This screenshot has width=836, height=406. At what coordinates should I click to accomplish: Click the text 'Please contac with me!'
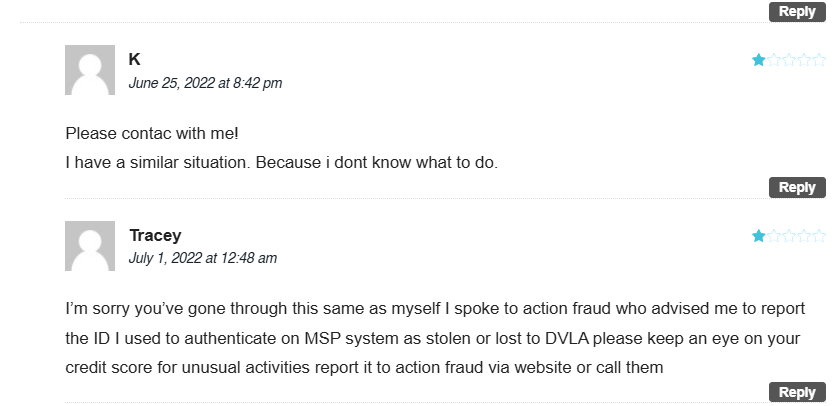coord(152,133)
